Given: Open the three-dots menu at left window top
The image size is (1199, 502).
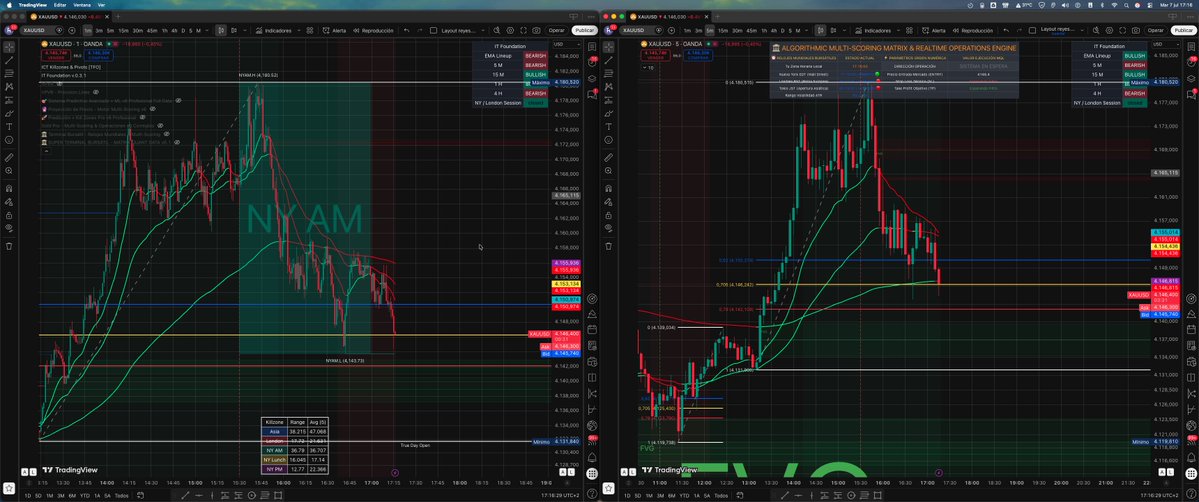Looking at the screenshot, I should coord(592,16).
